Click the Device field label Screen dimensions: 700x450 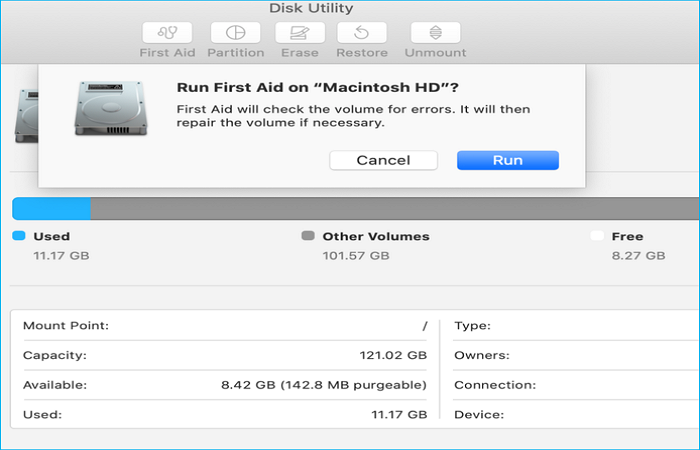[479, 413]
